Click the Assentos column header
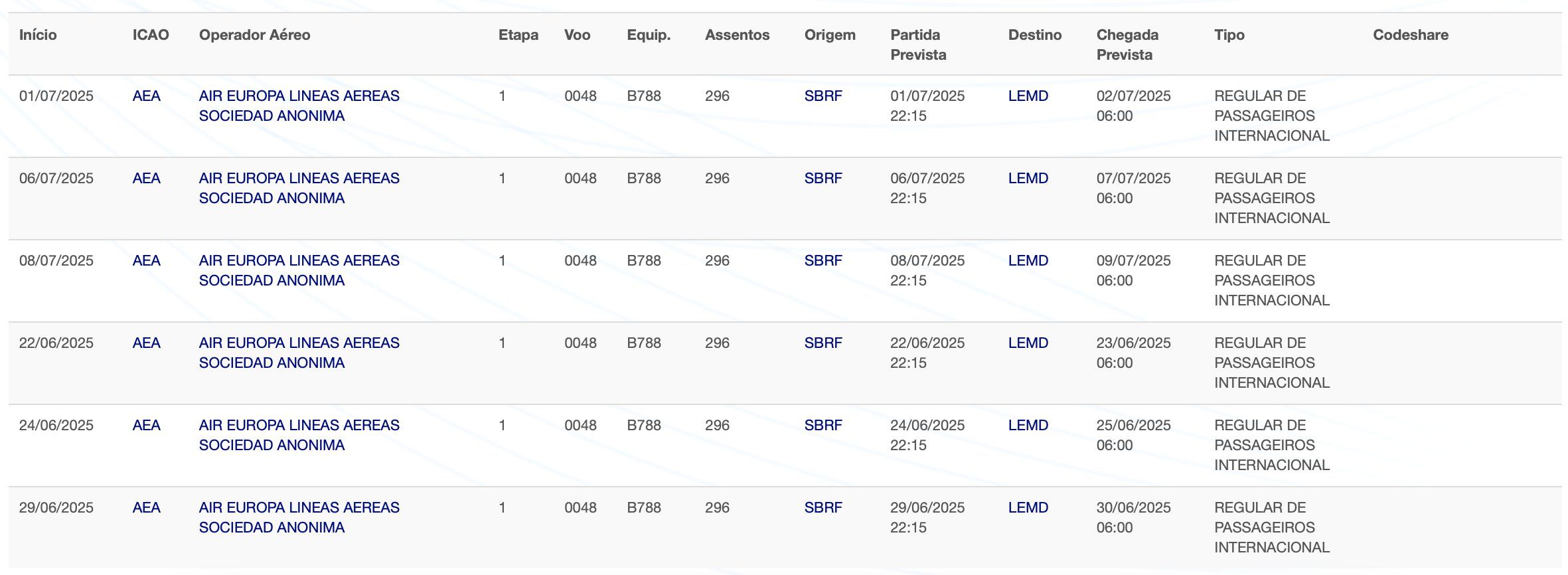The width and height of the screenshot is (1568, 575). (x=737, y=35)
